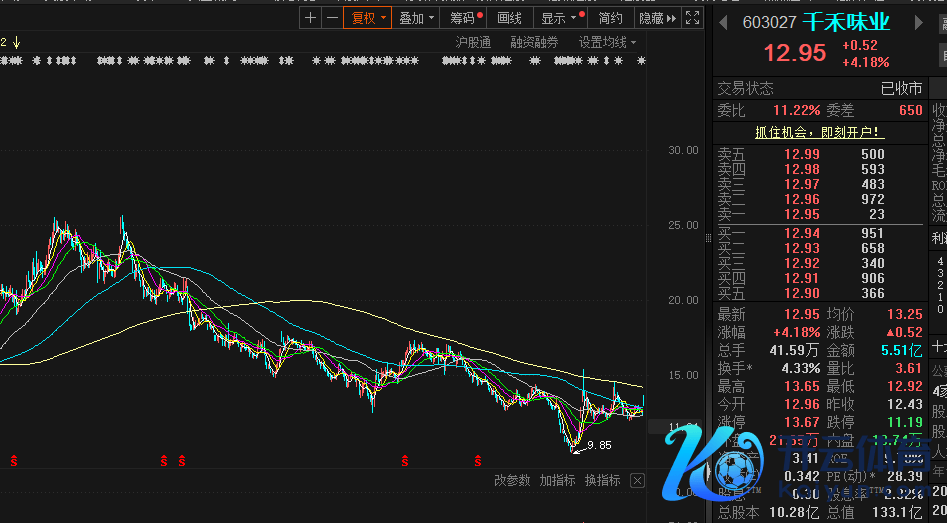The height and width of the screenshot is (523, 947).
Task: Click the first red S event marker
Action: (14, 461)
